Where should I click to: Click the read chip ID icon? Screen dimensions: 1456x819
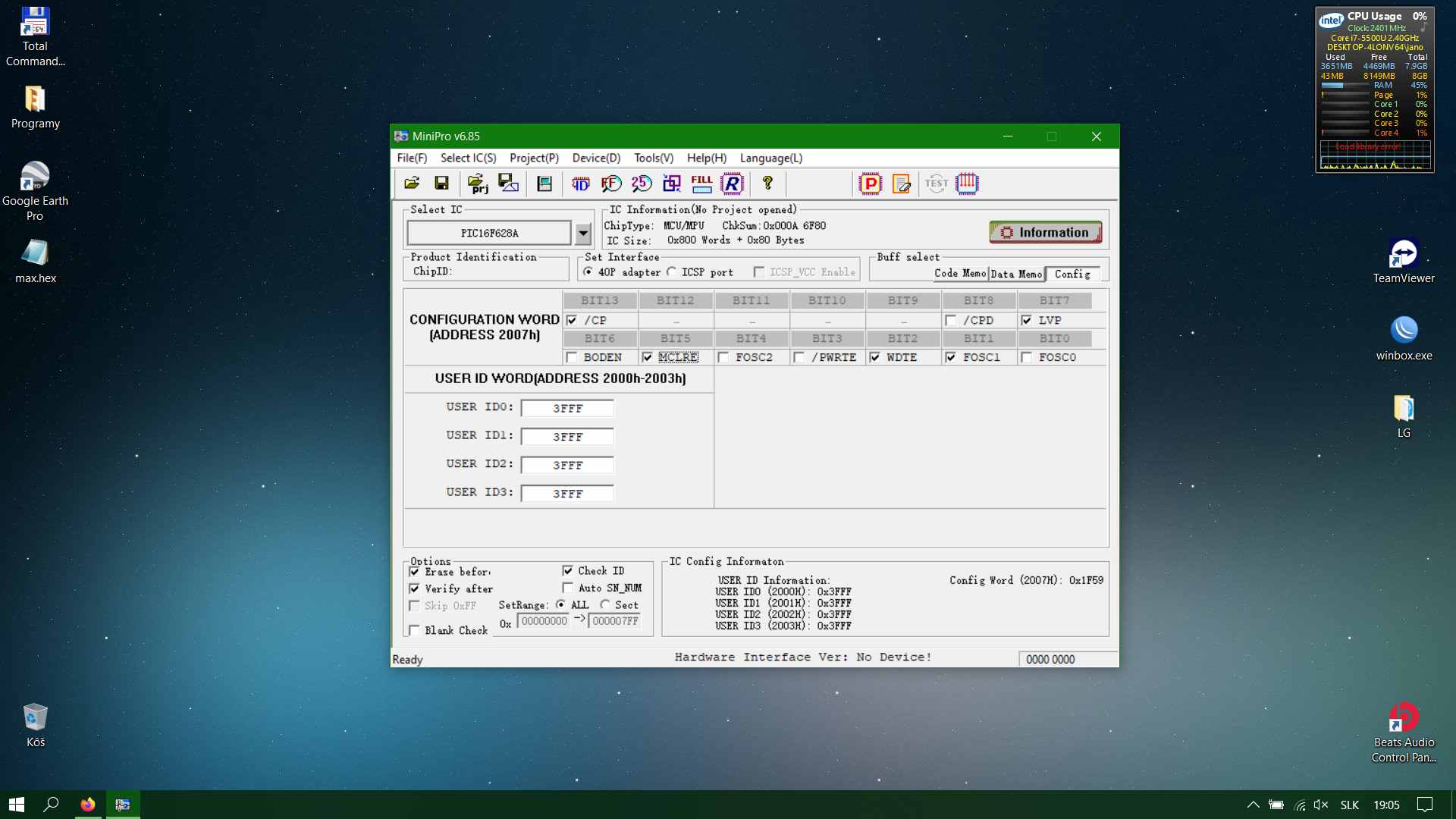pyautogui.click(x=580, y=183)
